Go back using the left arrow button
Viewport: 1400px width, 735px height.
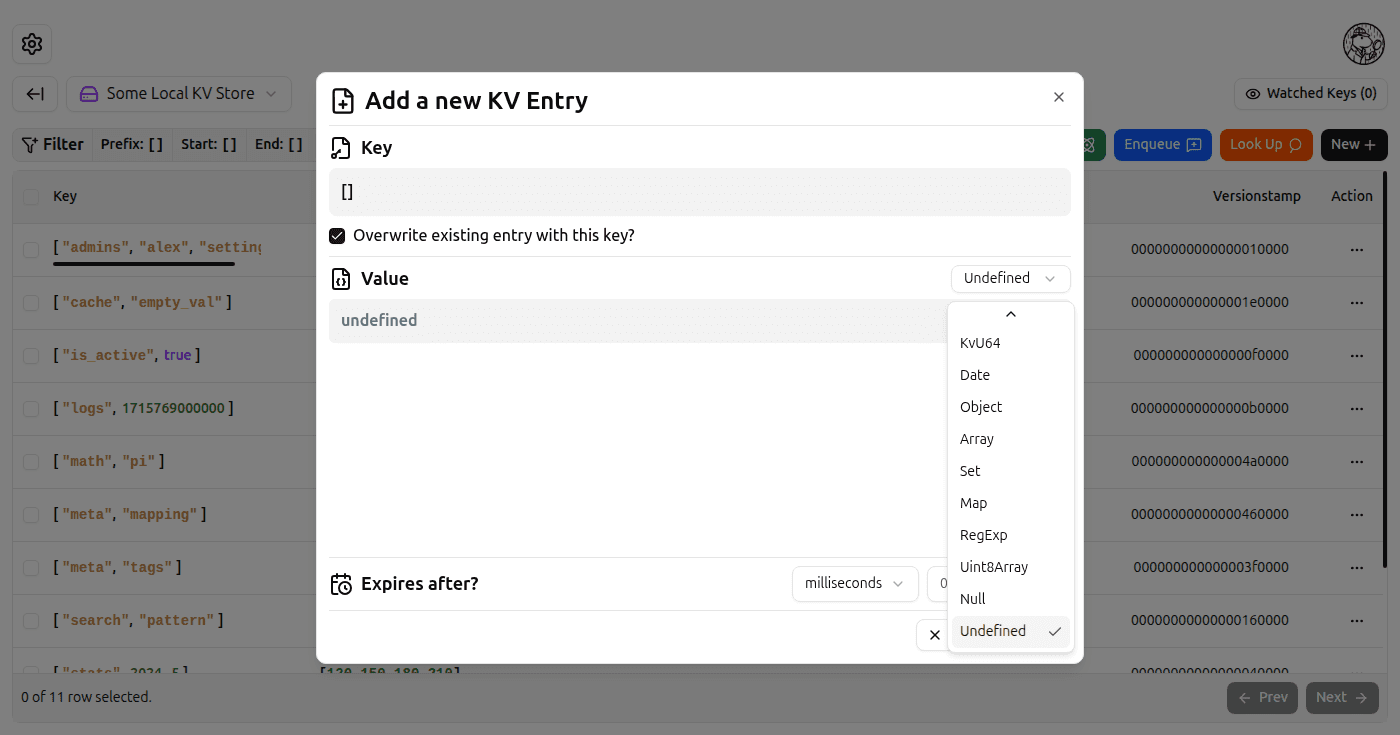35,94
